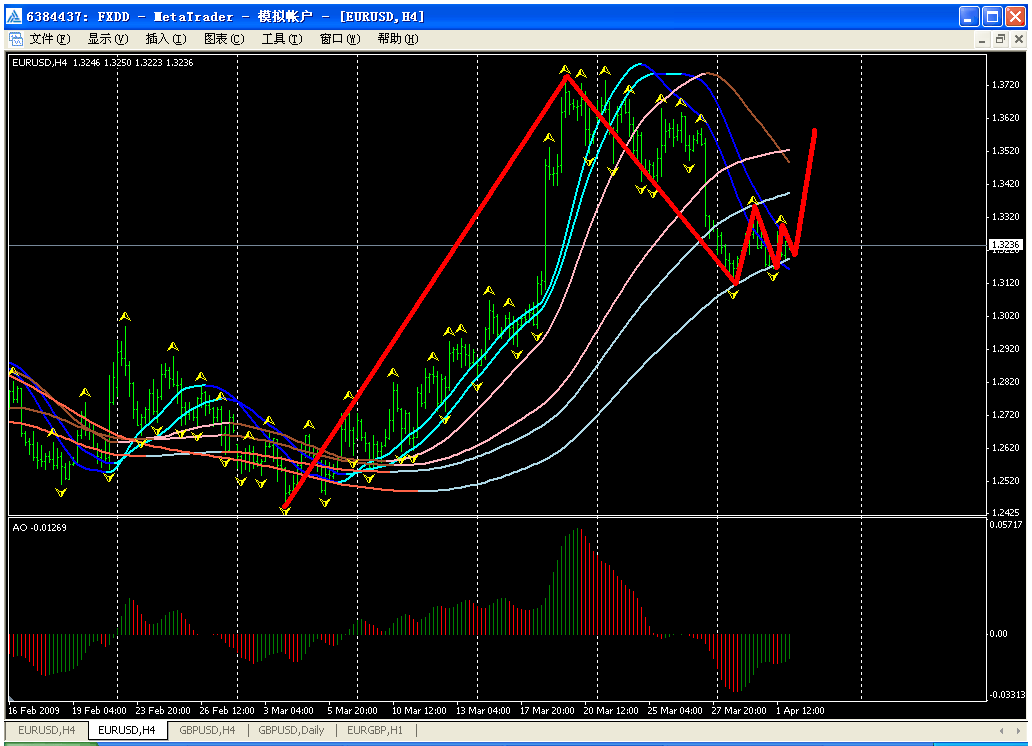This screenshot has height=746, width=1032.
Task: Restore down the inner chart window
Action: coord(999,39)
